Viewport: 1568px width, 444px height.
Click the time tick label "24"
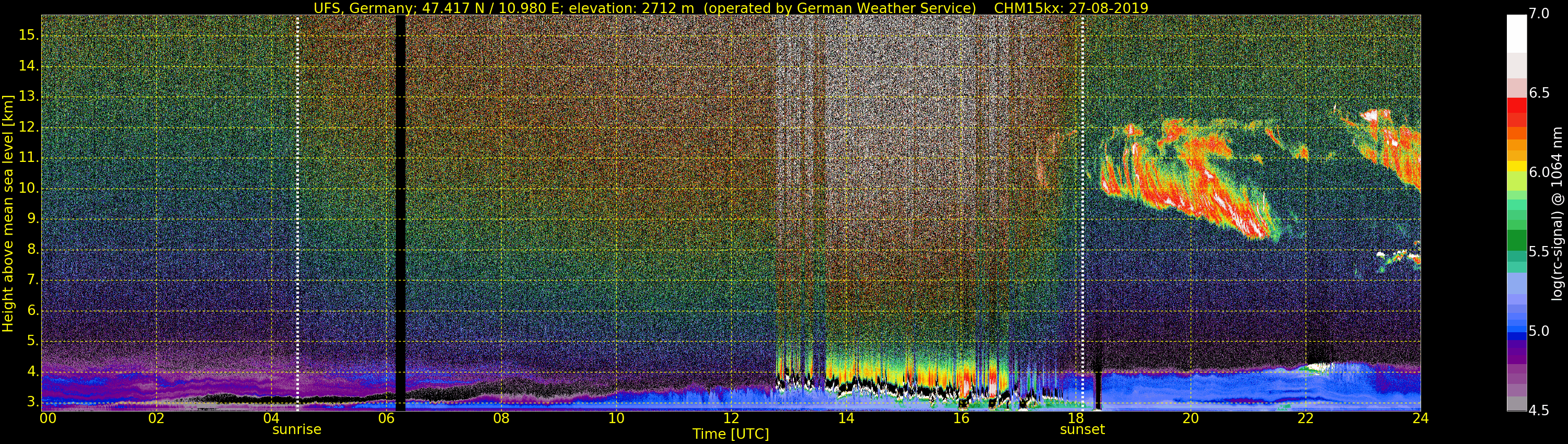click(x=1420, y=418)
